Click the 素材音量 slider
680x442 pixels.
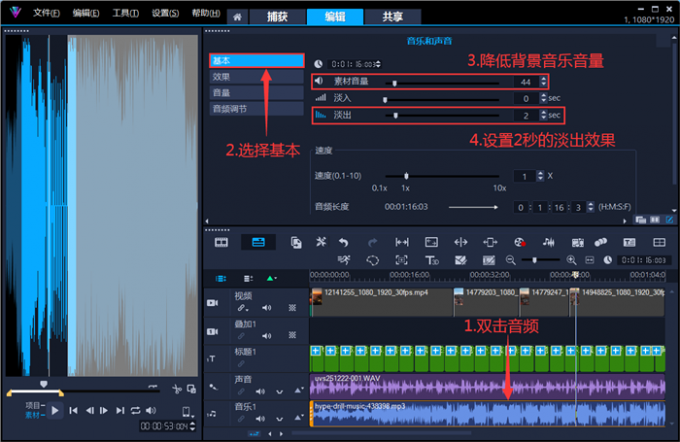click(x=442, y=82)
